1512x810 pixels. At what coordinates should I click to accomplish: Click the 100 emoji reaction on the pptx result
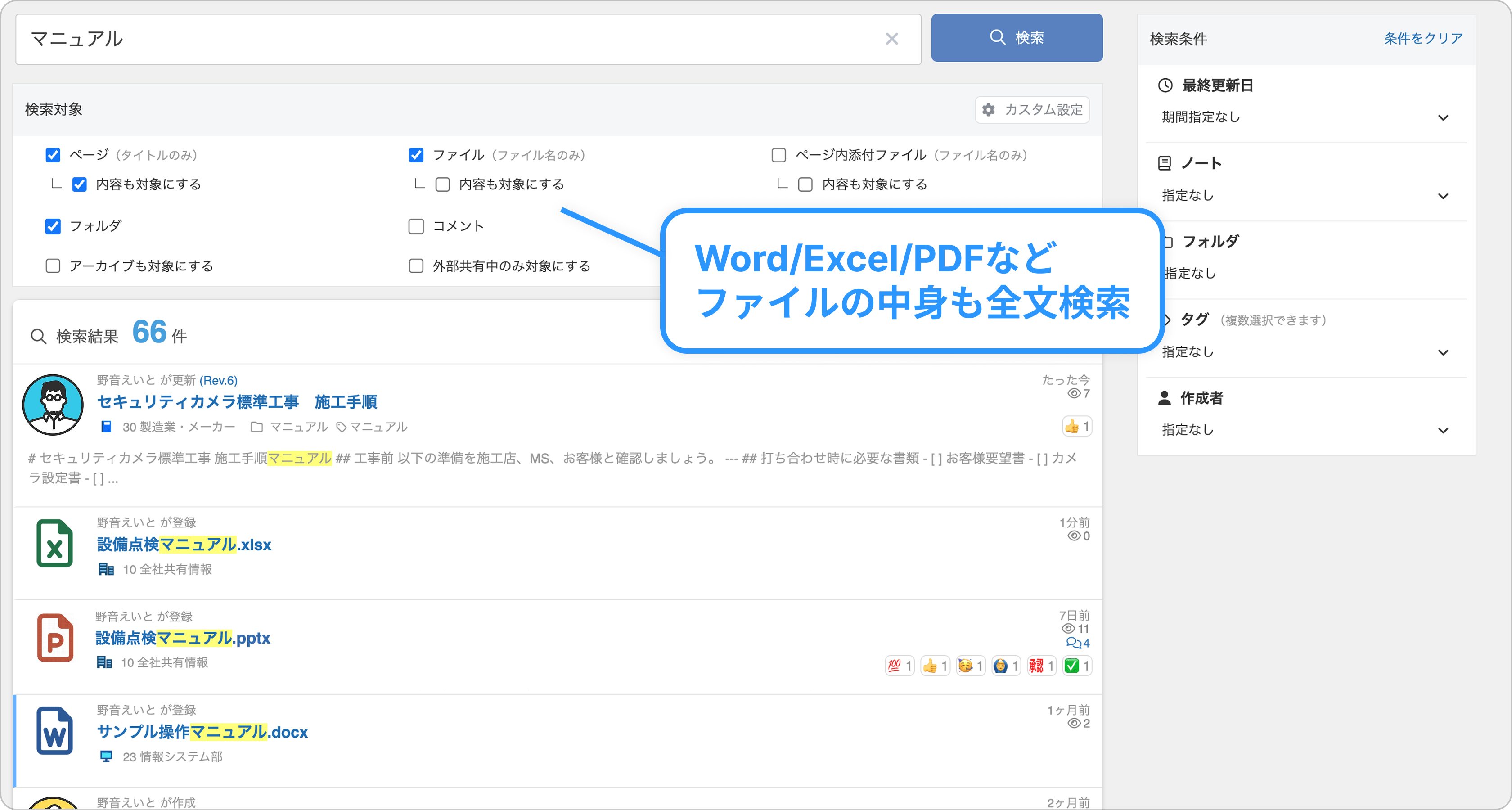(899, 666)
